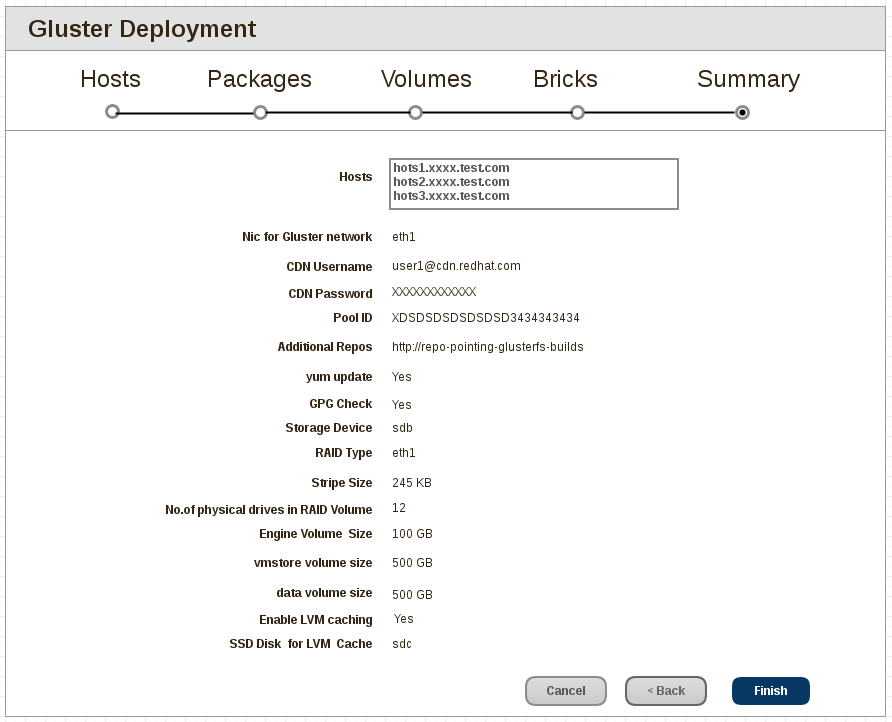Click the Hosts wizard step label

pos(110,79)
